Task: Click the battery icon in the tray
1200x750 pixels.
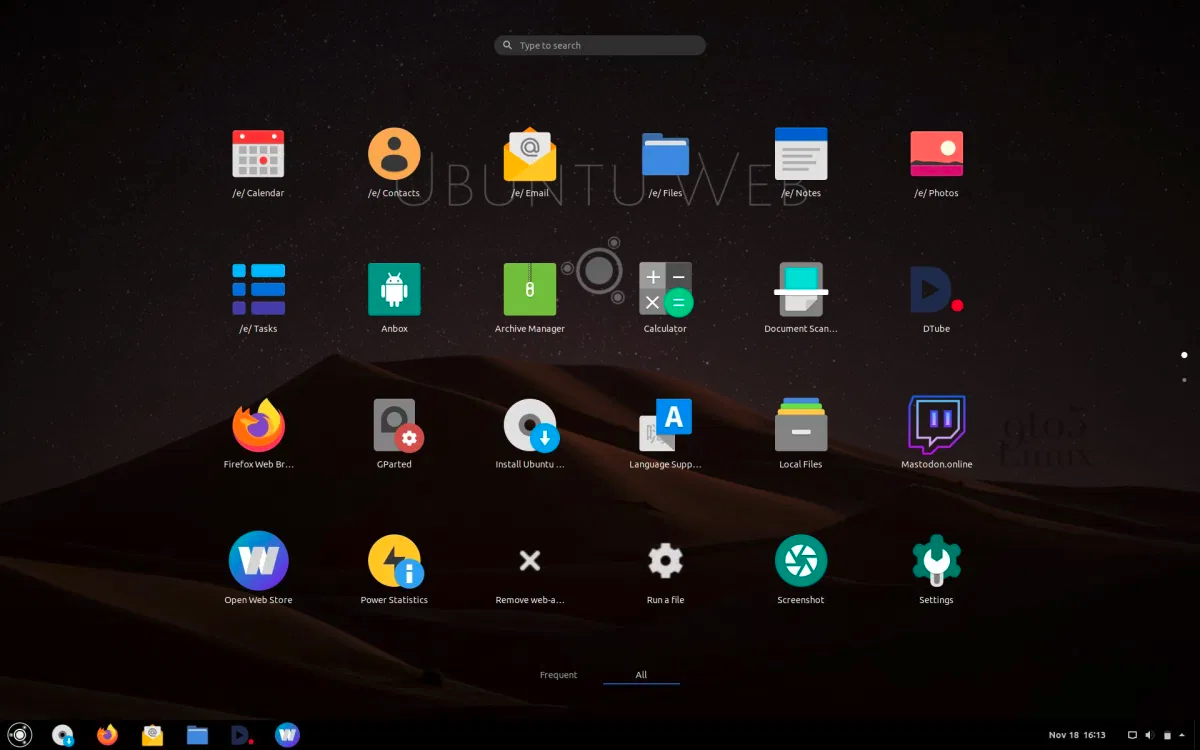Action: click(1166, 735)
